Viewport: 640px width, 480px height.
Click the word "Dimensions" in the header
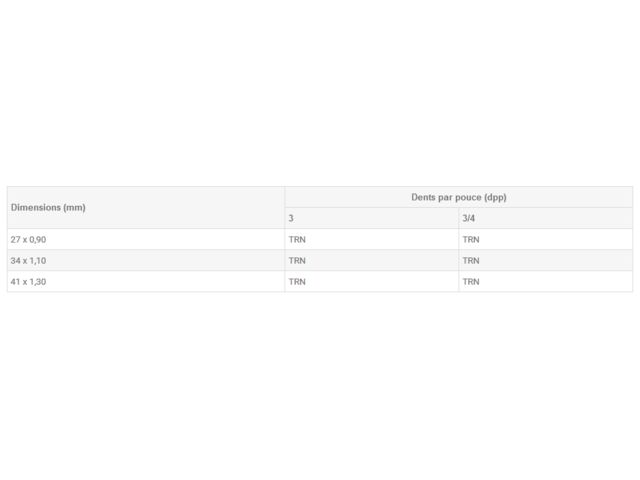point(36,208)
